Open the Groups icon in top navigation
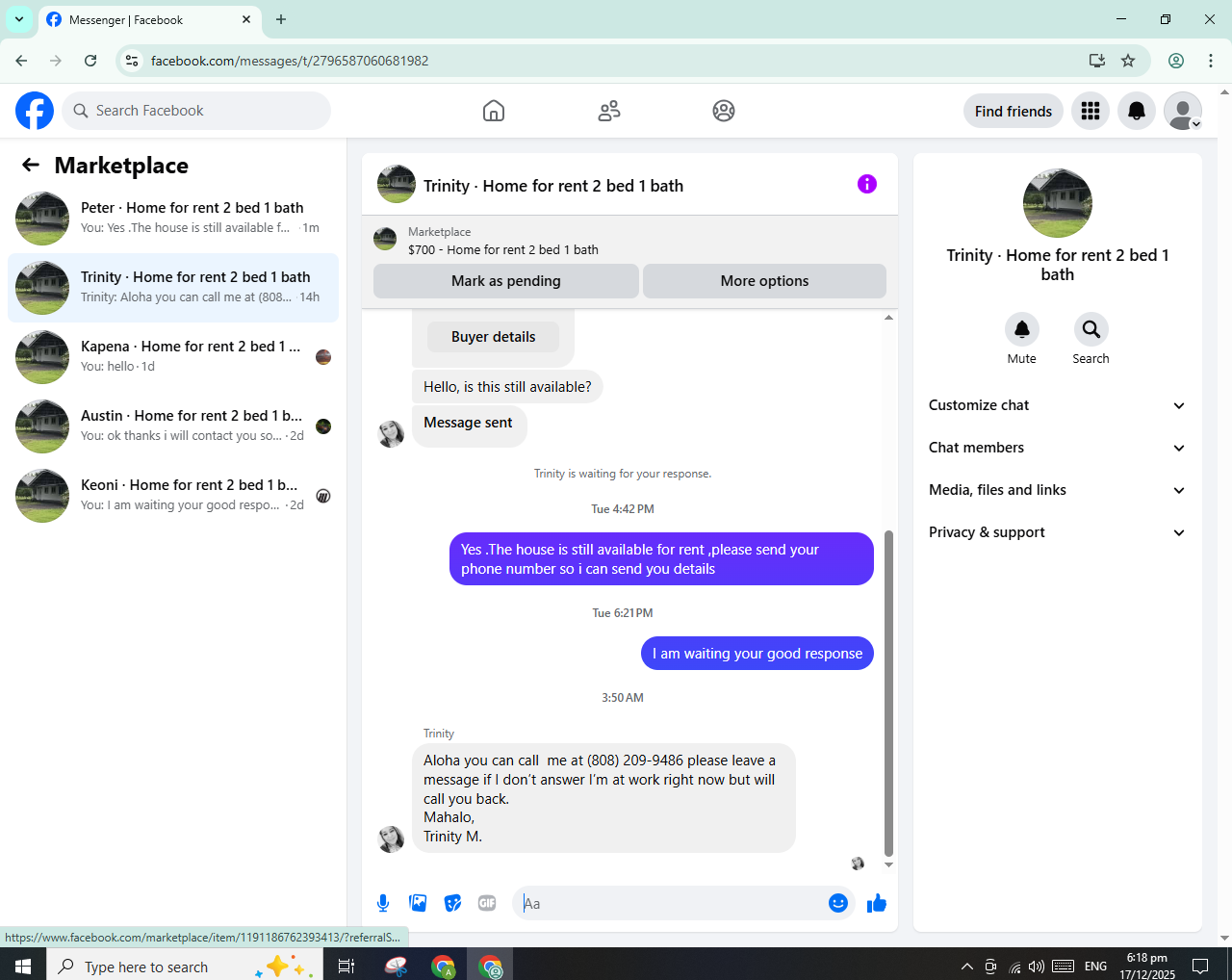This screenshot has width=1232, height=980. pos(724,111)
